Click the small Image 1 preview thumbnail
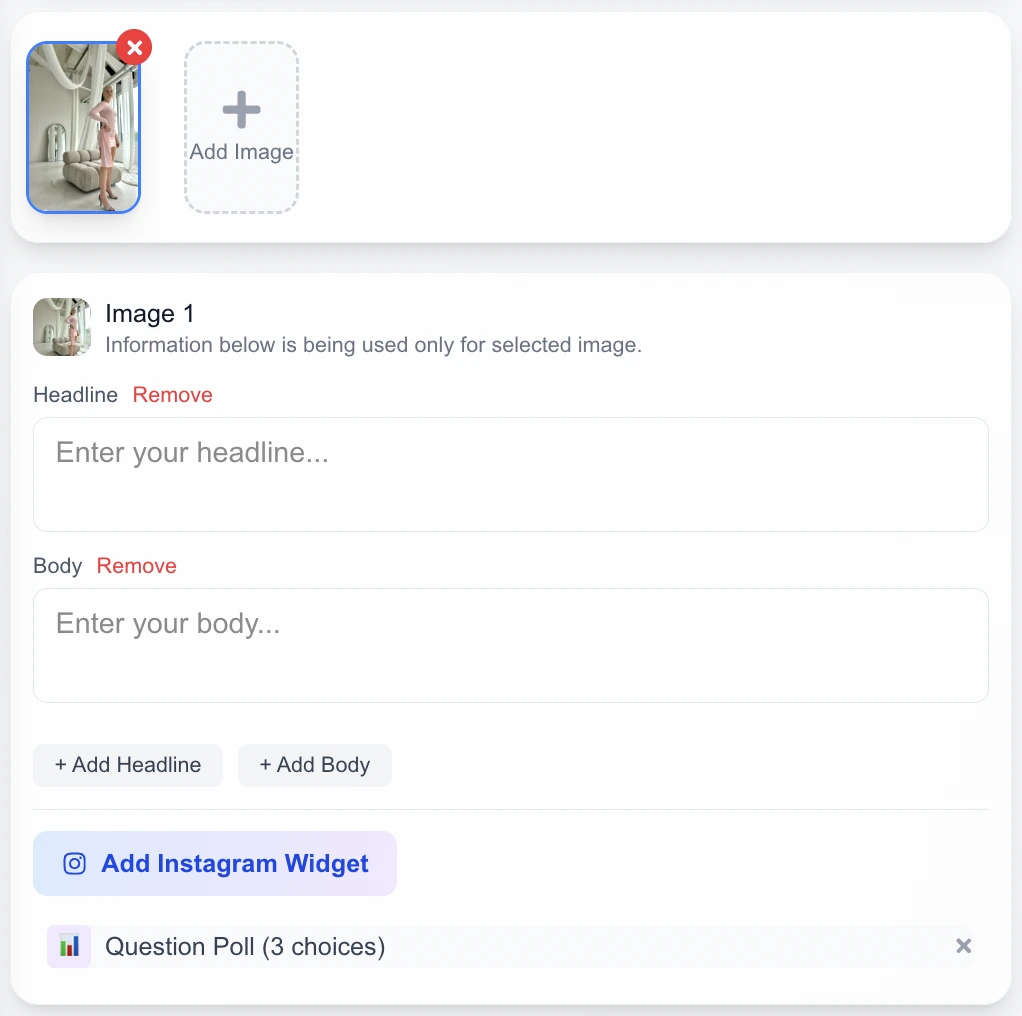 pyautogui.click(x=62, y=327)
